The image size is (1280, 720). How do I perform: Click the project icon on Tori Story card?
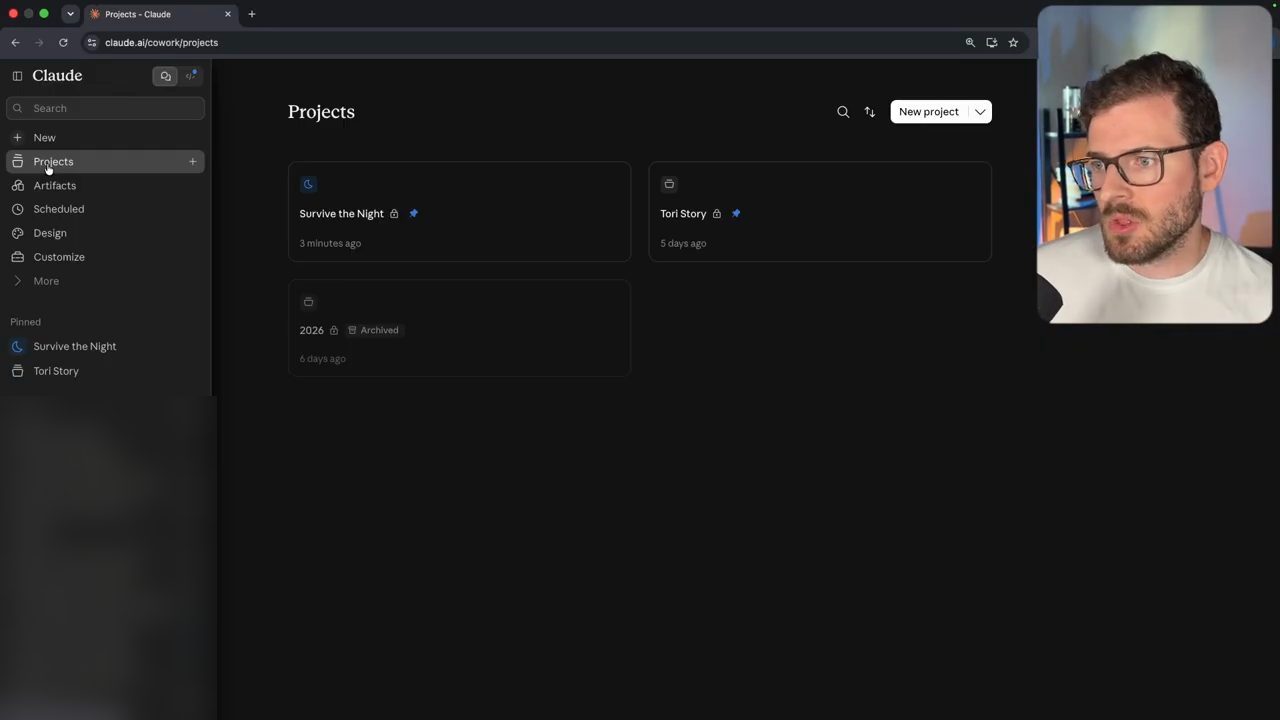(669, 184)
